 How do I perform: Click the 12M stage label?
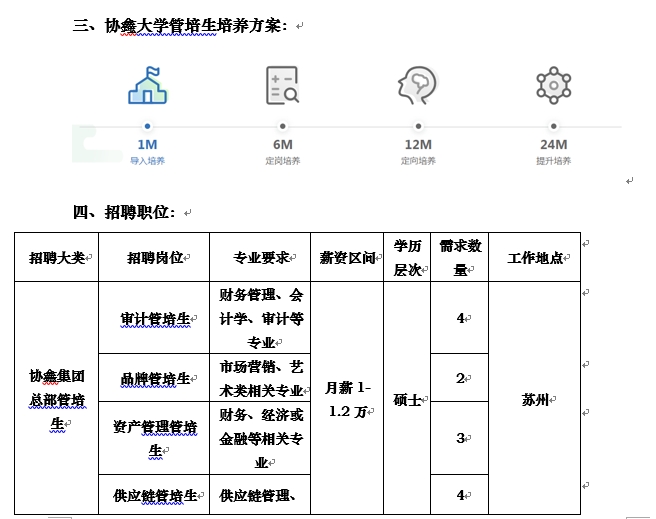pos(418,145)
